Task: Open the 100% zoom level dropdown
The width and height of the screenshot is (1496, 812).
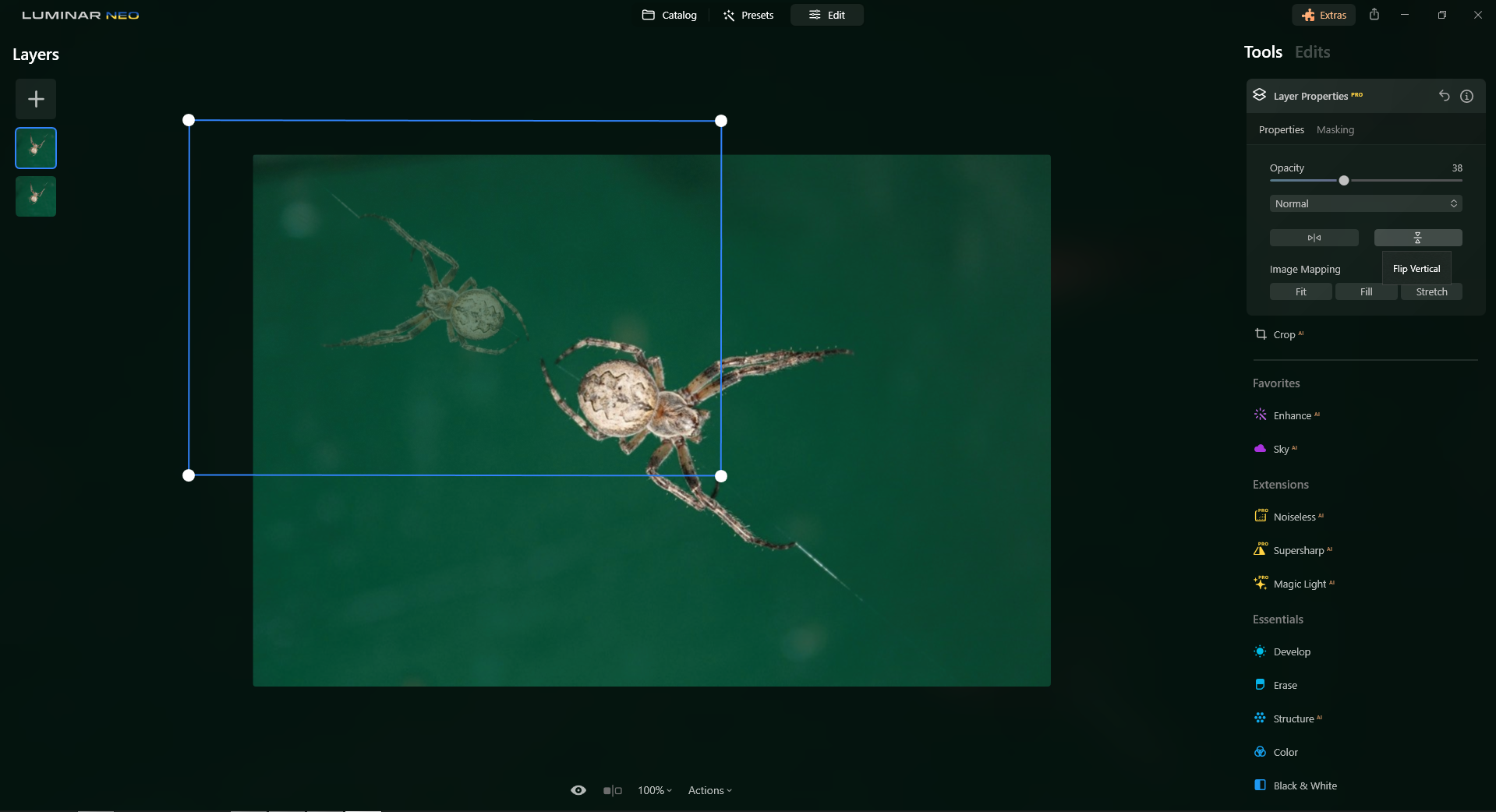Action: (655, 790)
